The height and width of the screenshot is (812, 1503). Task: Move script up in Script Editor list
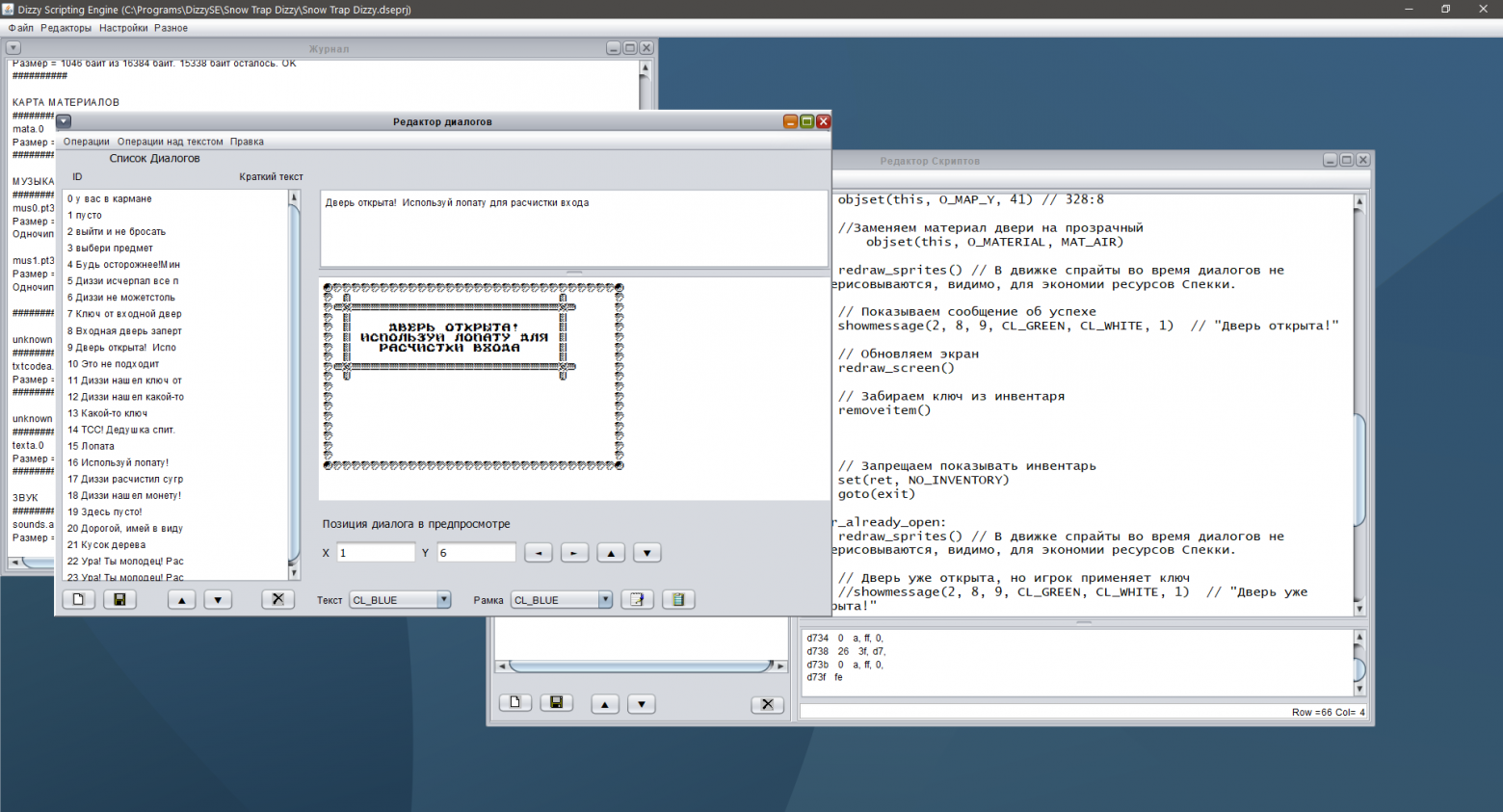click(x=604, y=704)
